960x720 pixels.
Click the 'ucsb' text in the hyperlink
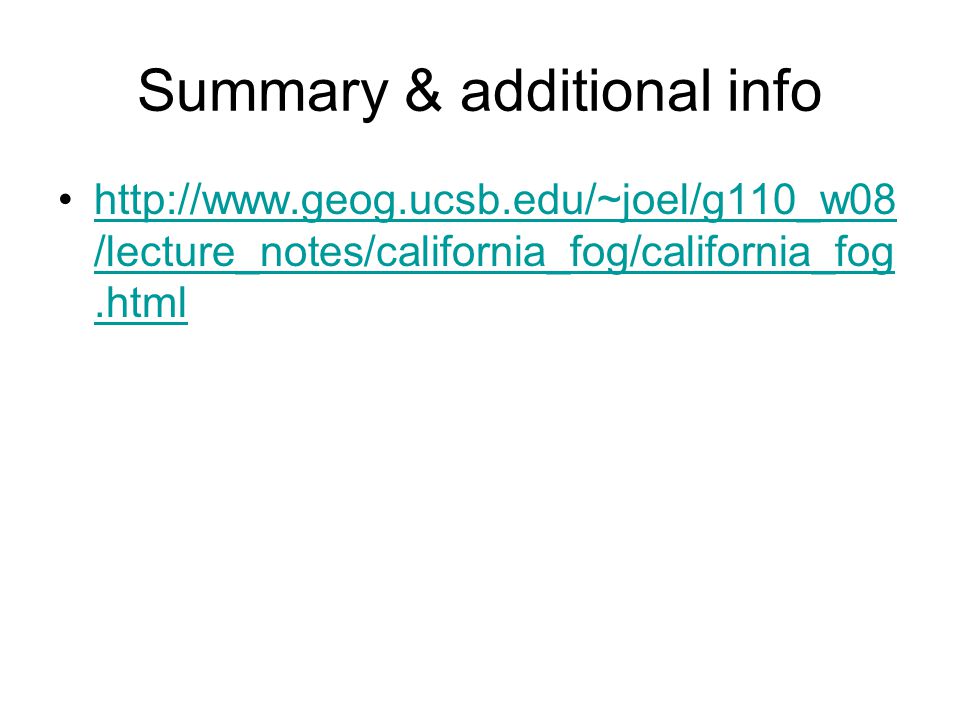pyautogui.click(x=450, y=201)
